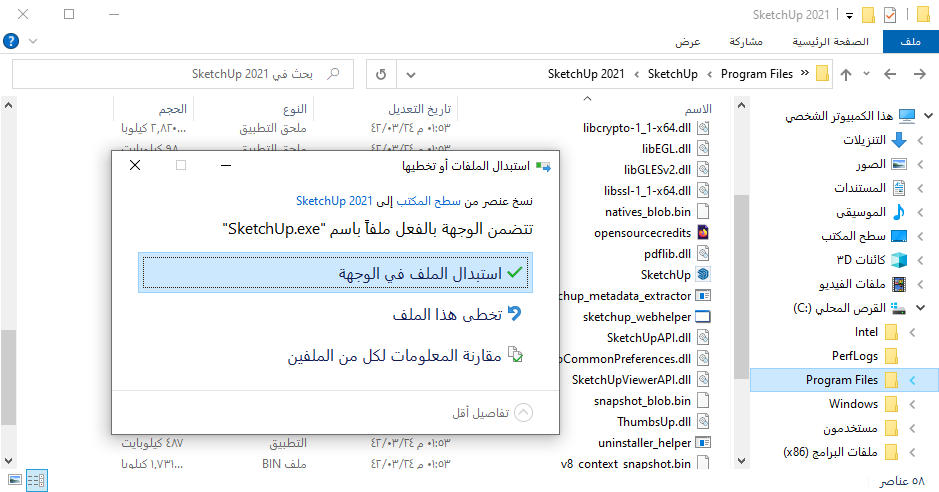The width and height of the screenshot is (939, 492).
Task: Refresh the current folder
Action: point(381,75)
